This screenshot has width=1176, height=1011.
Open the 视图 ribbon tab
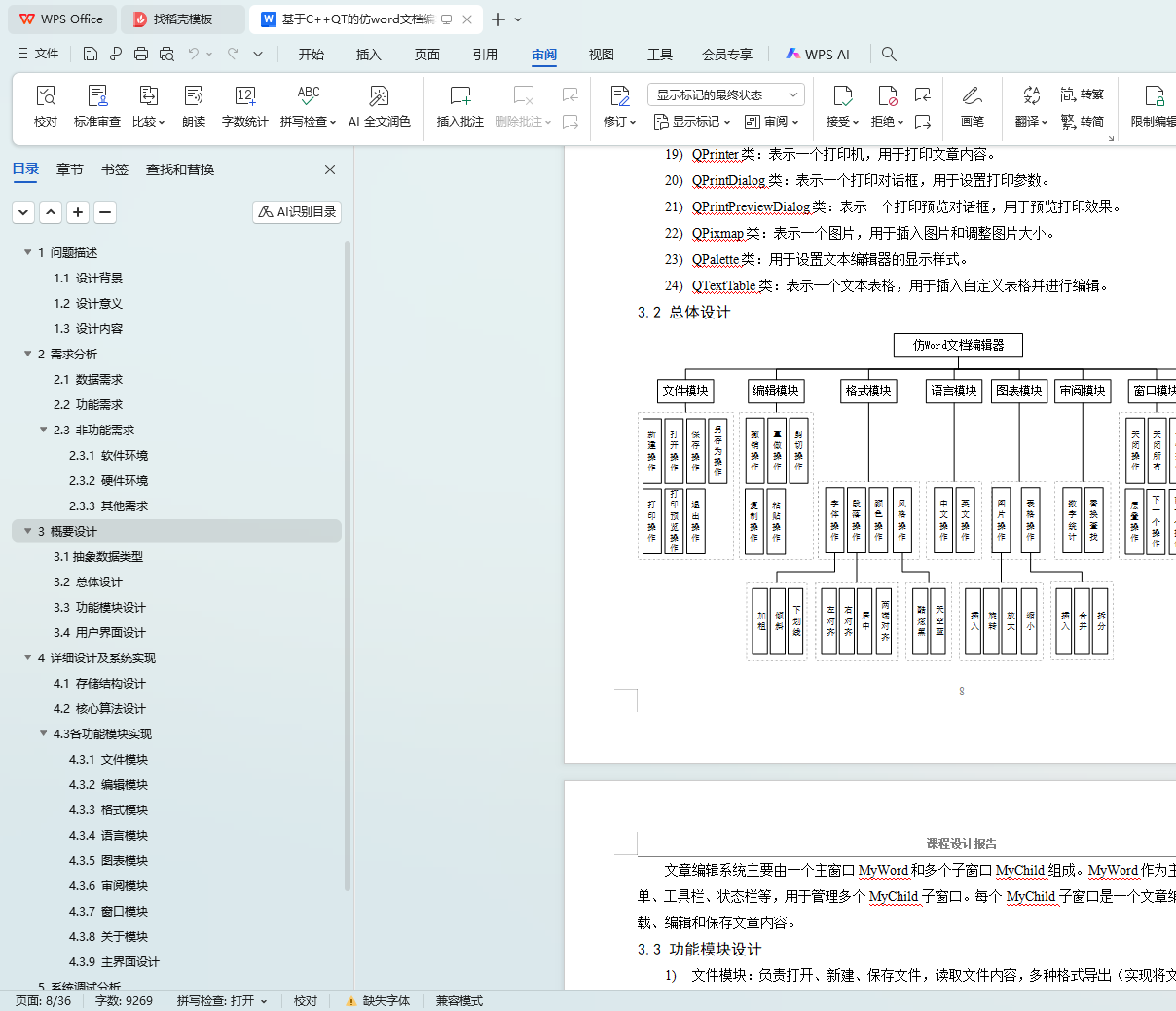pos(602,55)
